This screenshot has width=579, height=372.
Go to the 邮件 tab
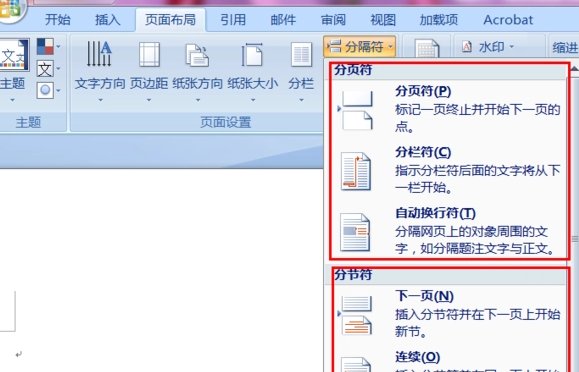point(283,20)
